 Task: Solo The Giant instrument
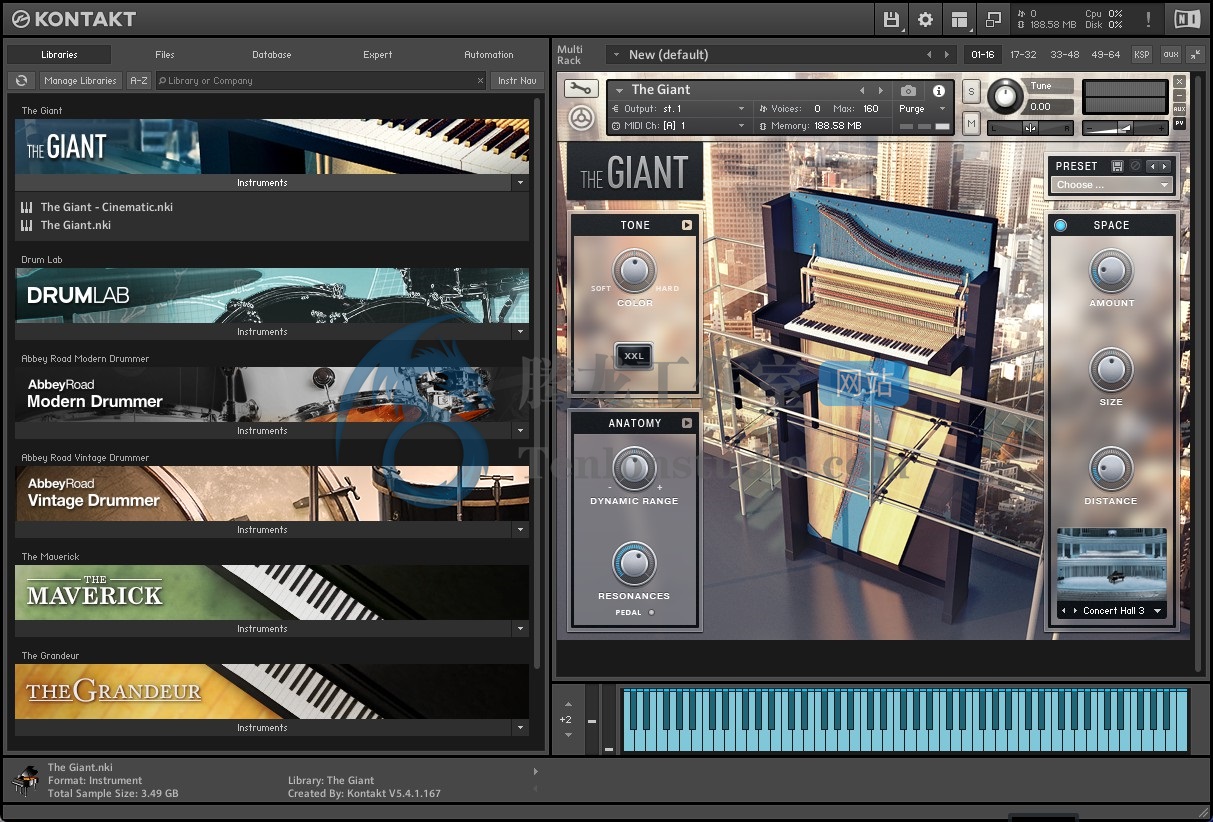point(971,91)
